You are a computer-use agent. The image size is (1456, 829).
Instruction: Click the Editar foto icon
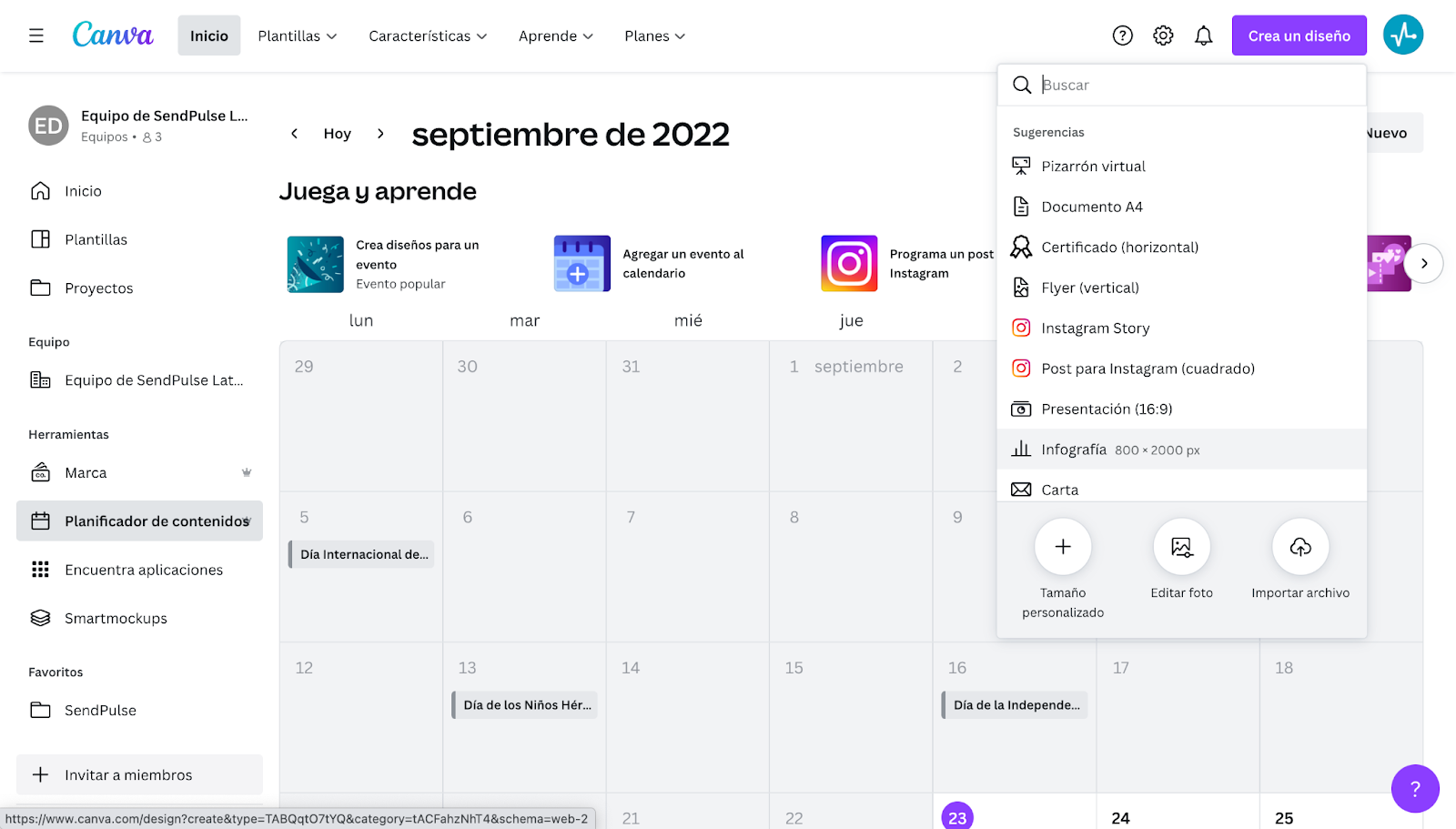[x=1182, y=547]
